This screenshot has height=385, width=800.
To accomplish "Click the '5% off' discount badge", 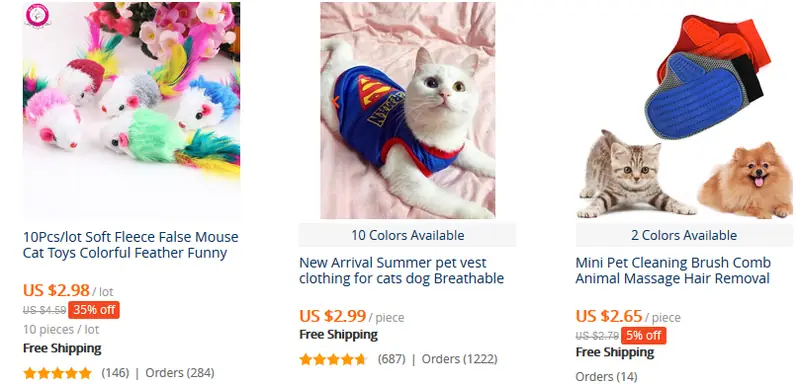I will [x=643, y=336].
